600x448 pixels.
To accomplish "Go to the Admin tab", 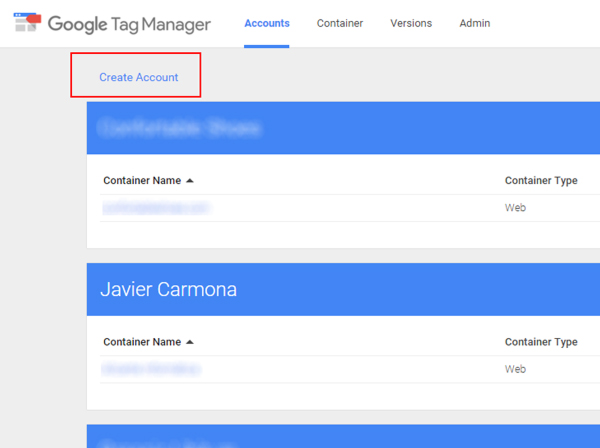I will (x=474, y=23).
